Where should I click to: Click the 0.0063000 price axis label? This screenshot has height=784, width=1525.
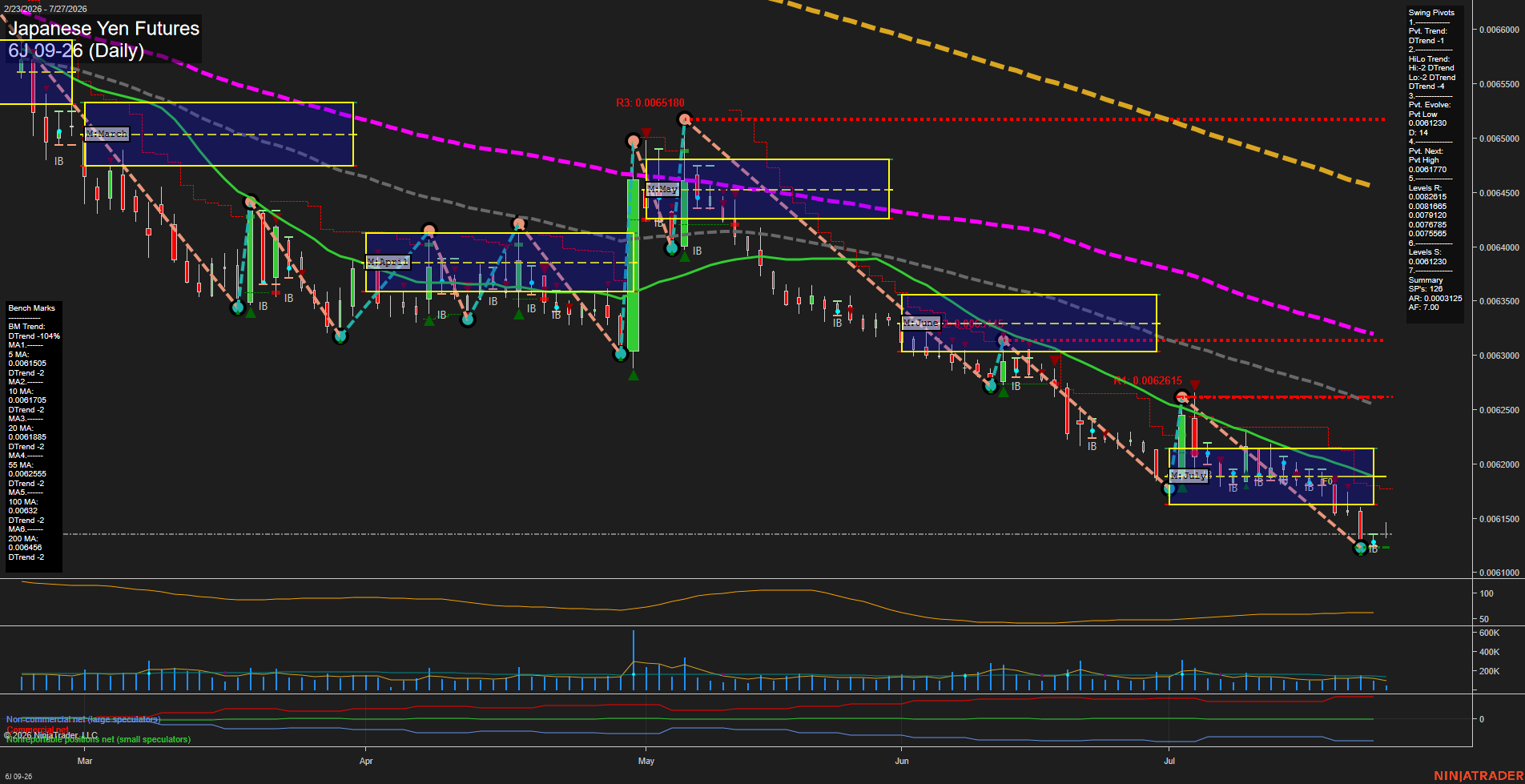(x=1499, y=356)
